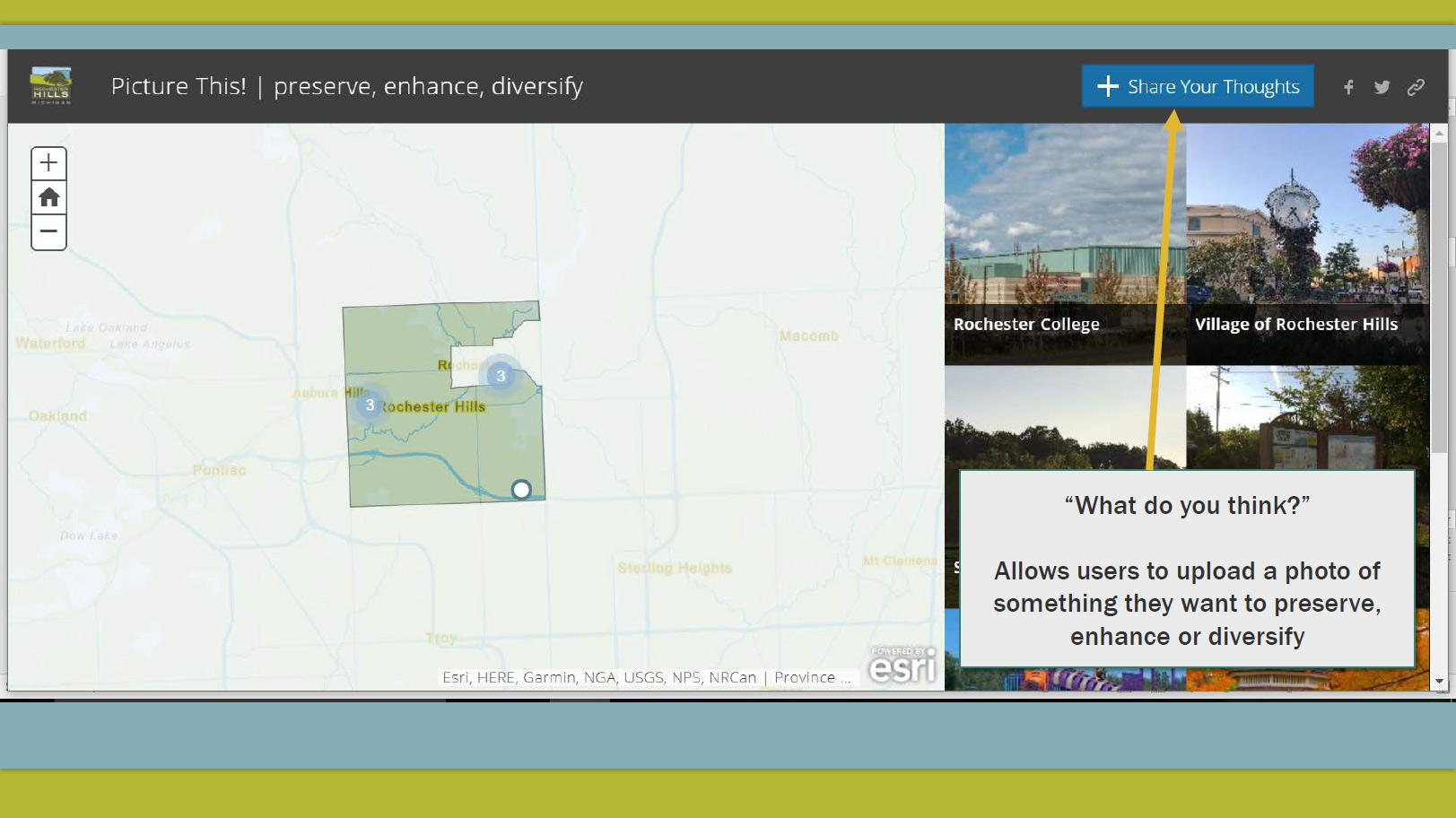The height and width of the screenshot is (818, 1456).
Task: Open the Village of Rochester Hills card
Action: [x=1307, y=243]
